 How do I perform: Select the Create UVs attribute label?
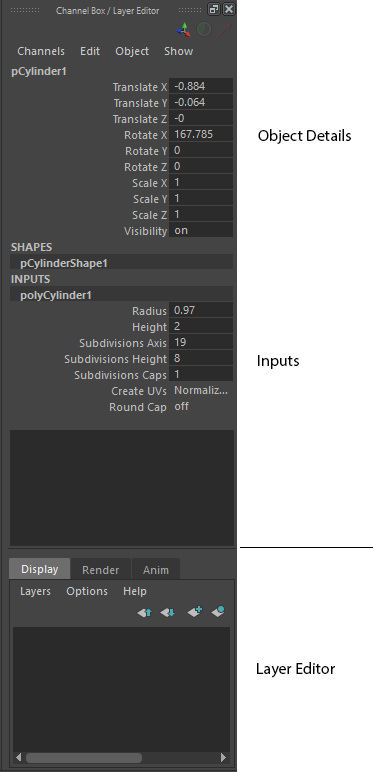pos(139,391)
